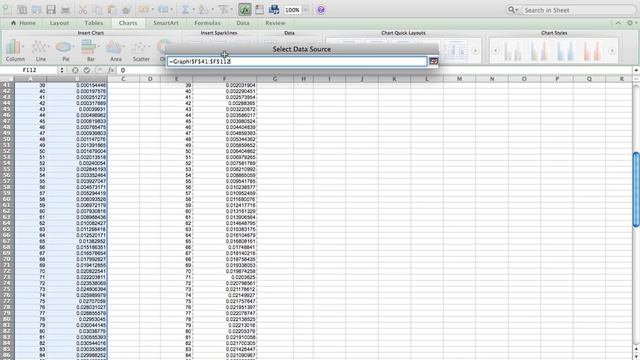Switch to the Formulas tab

click(207, 23)
